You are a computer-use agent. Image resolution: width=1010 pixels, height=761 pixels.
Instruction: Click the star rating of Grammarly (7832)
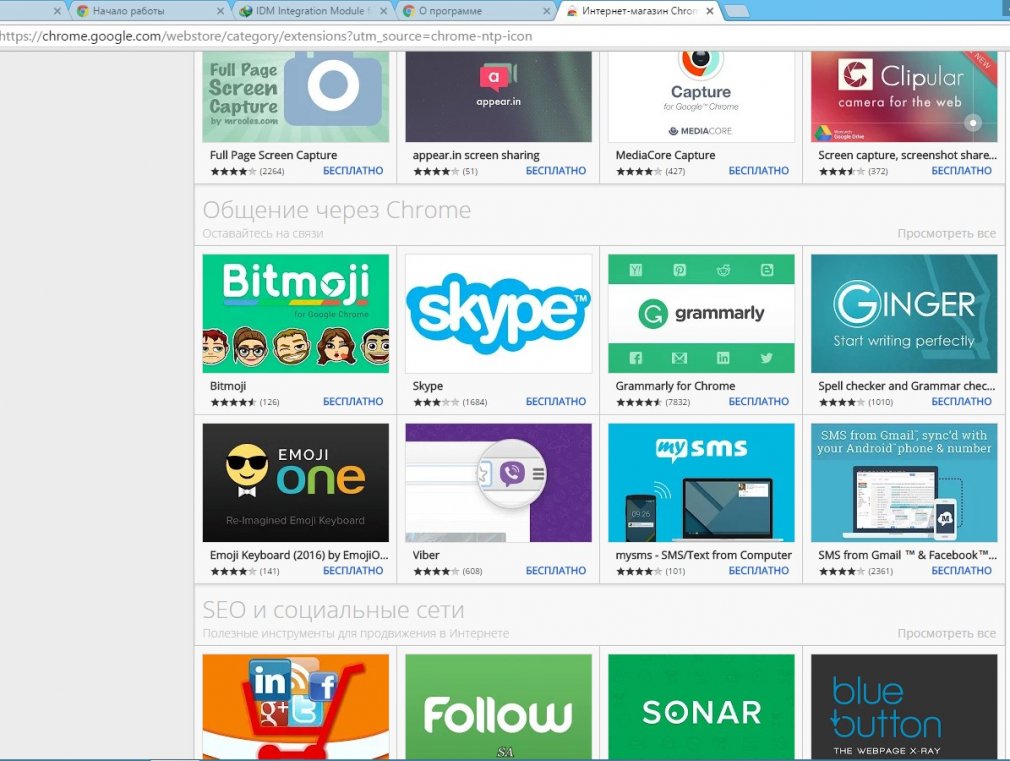click(639, 402)
